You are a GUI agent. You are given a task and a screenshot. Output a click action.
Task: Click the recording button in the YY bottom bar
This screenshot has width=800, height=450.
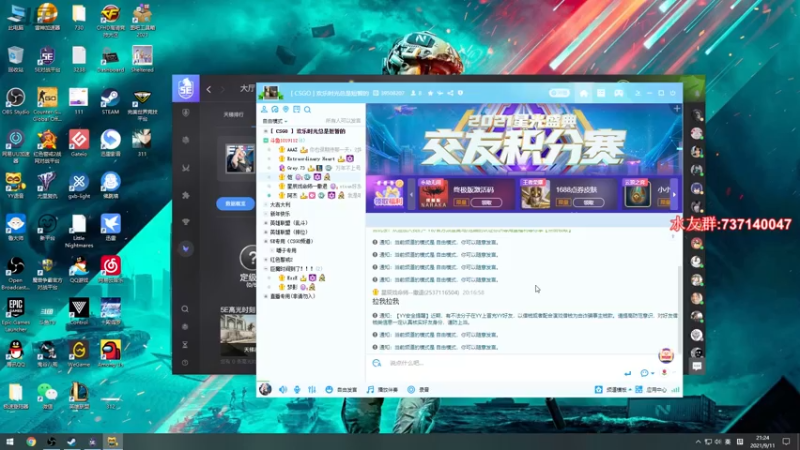click(x=418, y=389)
